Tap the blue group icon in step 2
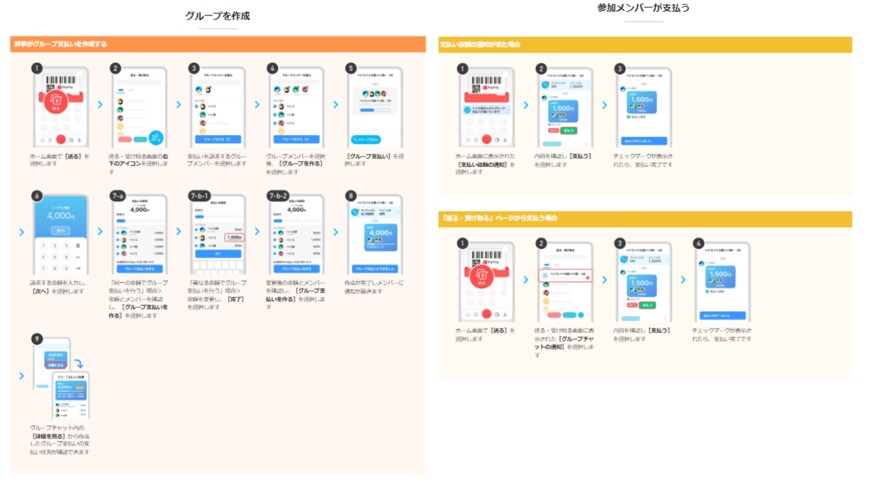Image resolution: width=870 pixels, height=485 pixels. click(157, 138)
